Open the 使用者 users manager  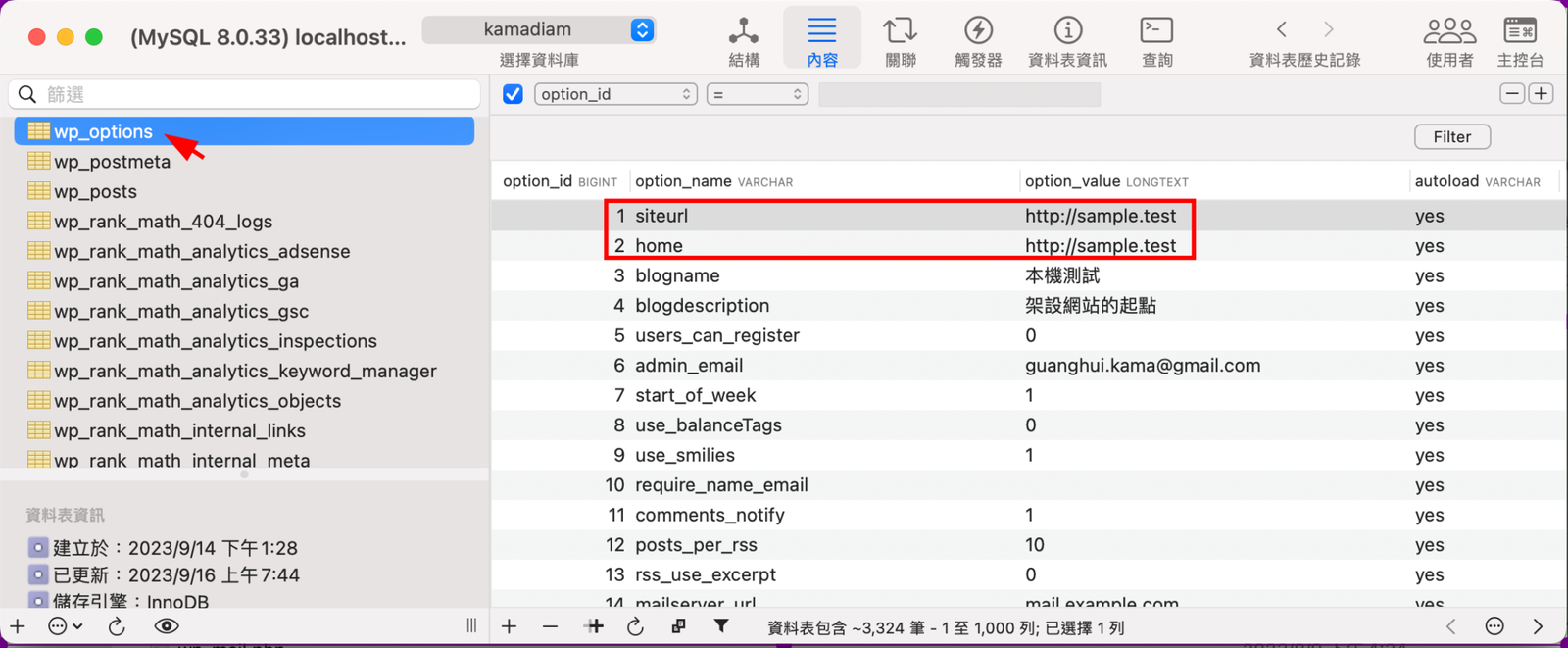point(1448,39)
